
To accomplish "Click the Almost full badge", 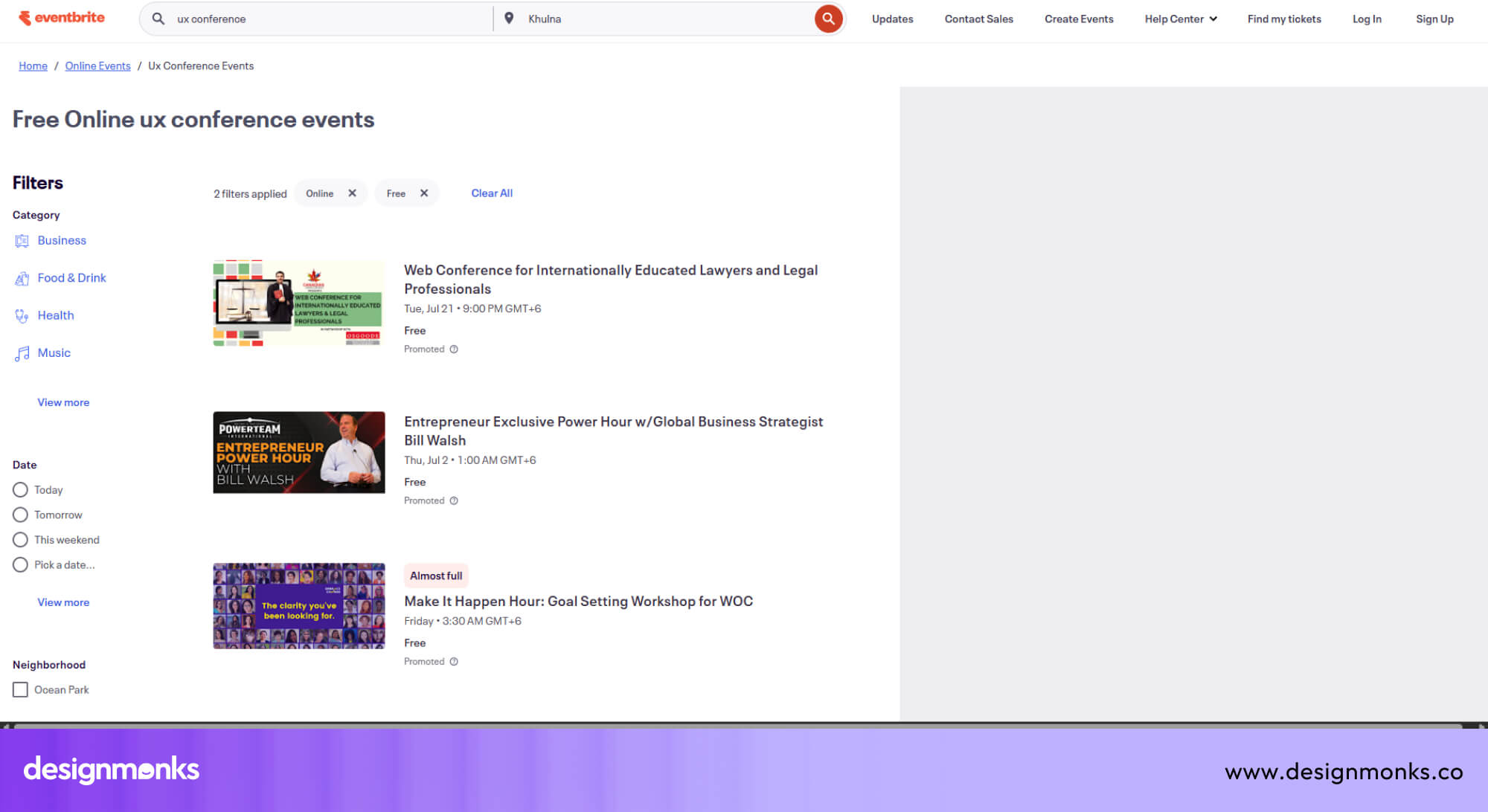I will [436, 576].
